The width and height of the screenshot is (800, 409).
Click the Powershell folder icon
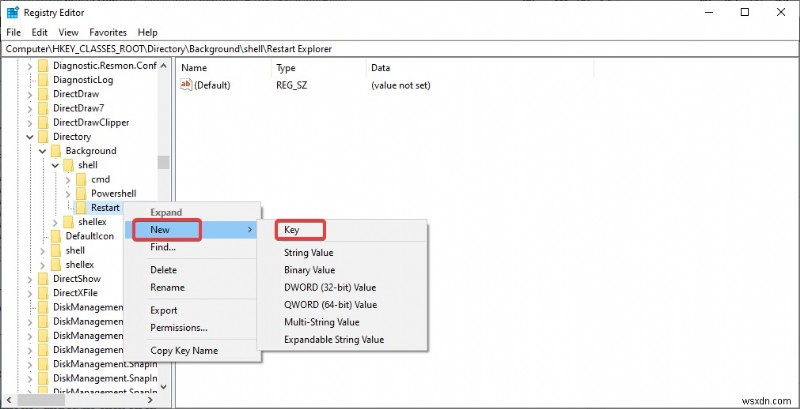coord(81,194)
